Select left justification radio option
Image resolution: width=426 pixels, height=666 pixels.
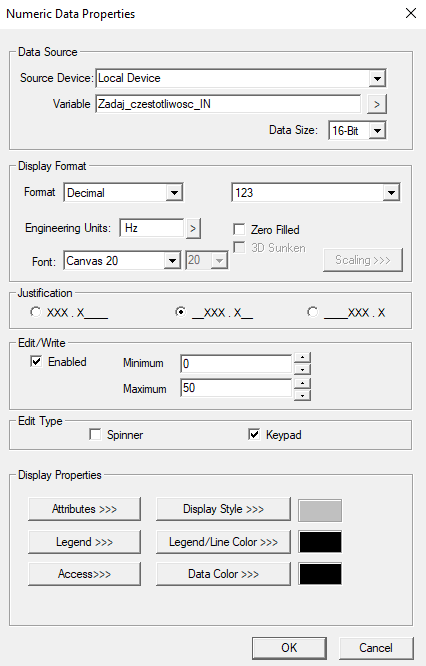(x=36, y=312)
